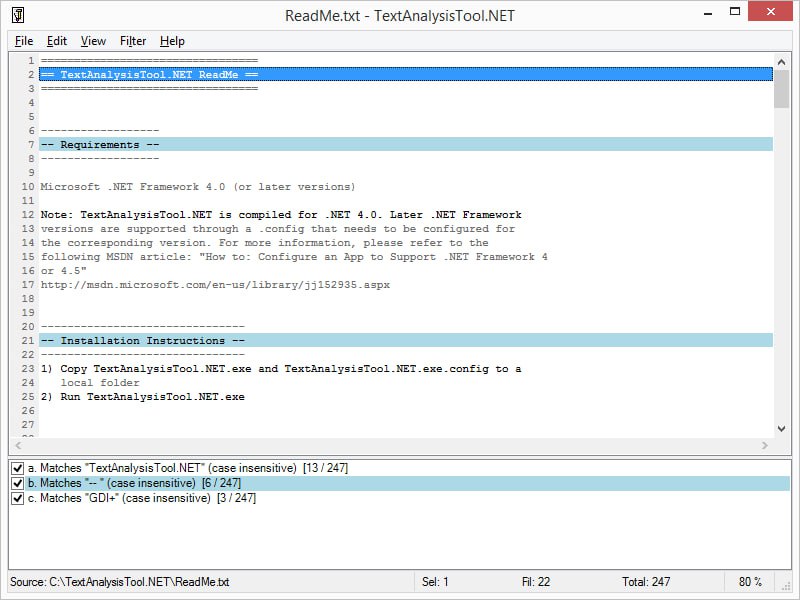Viewport: 800px width, 600px height.
Task: Click the 80 % zoom indicator in status bar
Action: 750,582
